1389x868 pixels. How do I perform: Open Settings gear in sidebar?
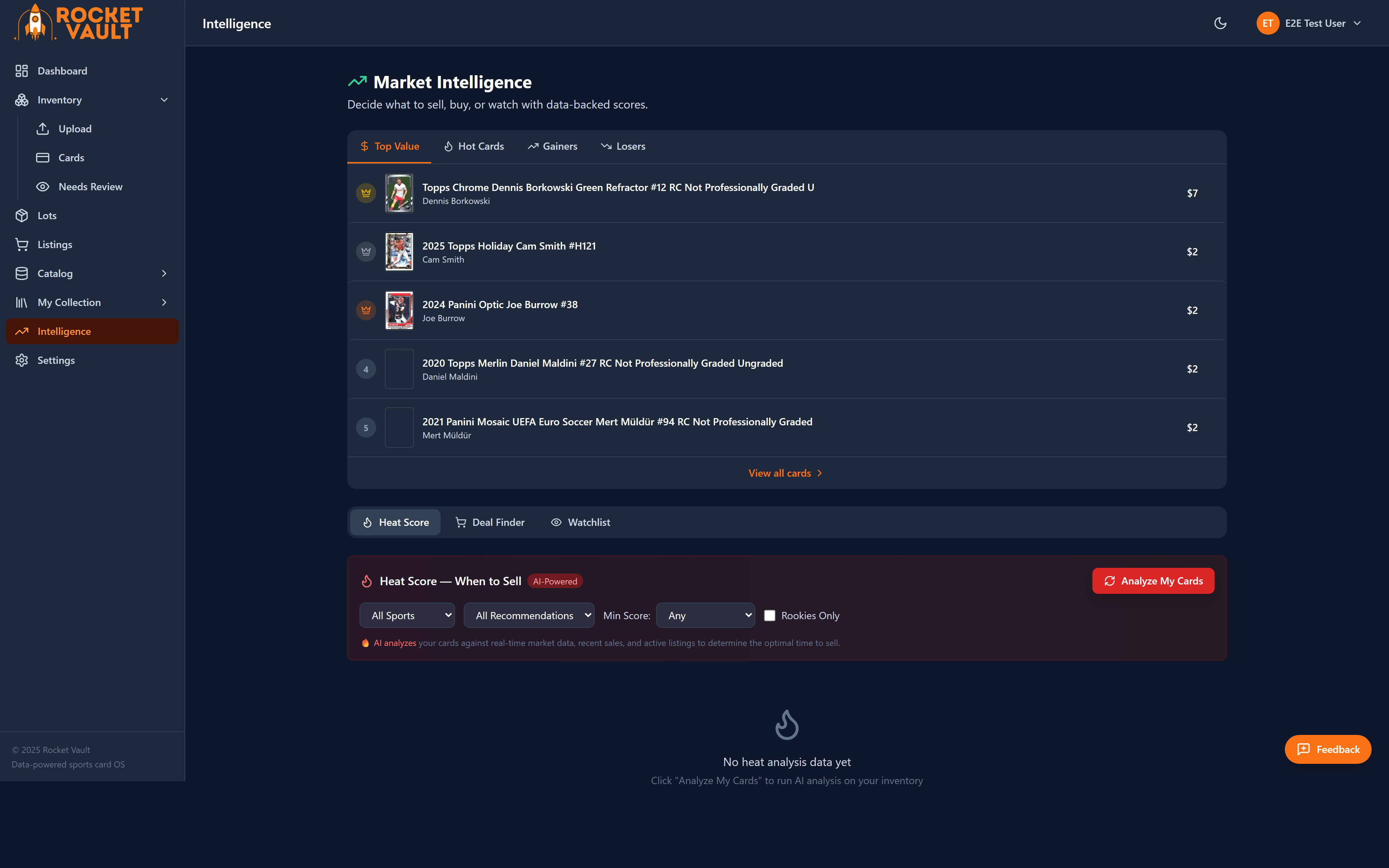point(22,360)
